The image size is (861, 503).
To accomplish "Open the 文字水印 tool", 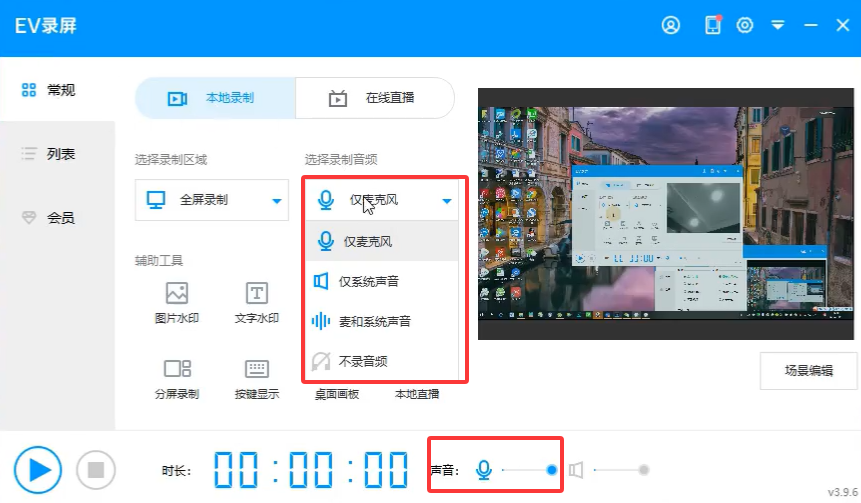I will click(x=256, y=303).
